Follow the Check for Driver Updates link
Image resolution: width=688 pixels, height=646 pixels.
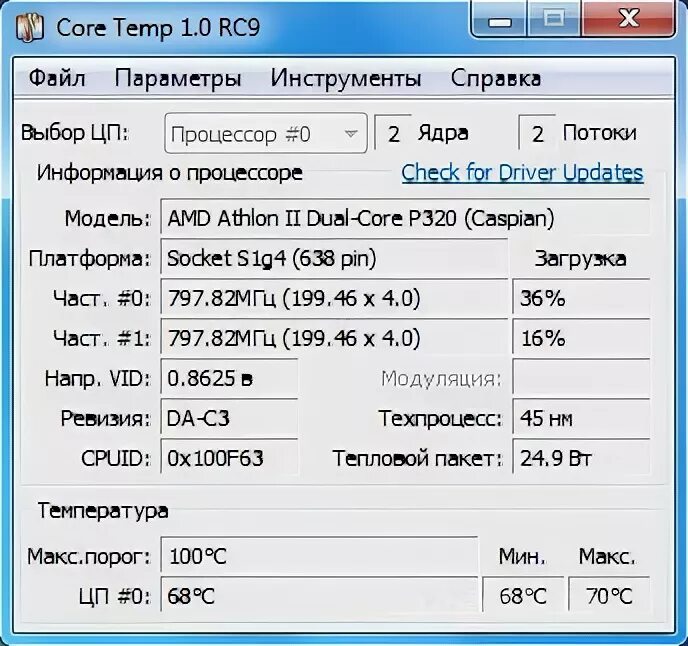pos(522,172)
